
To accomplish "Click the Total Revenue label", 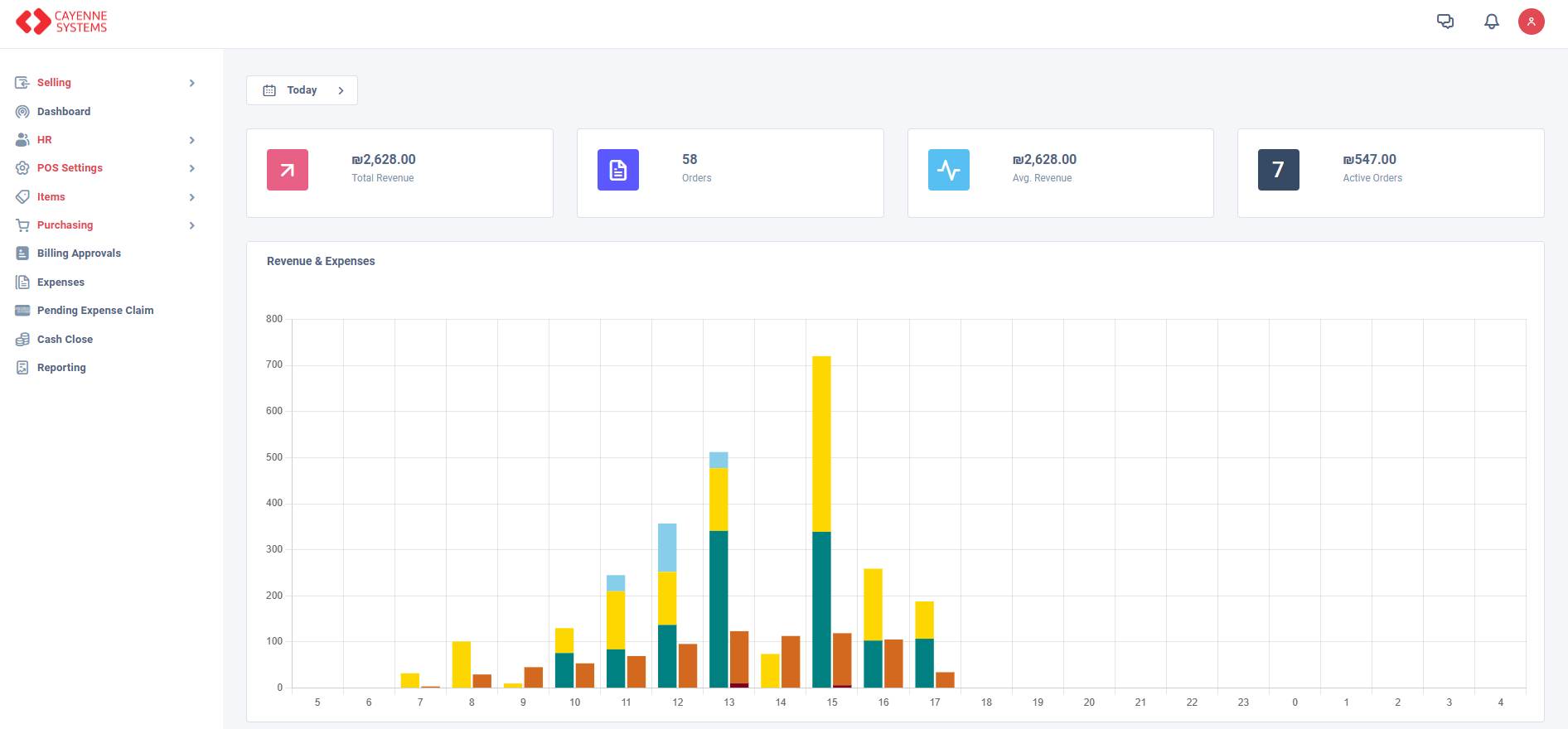I will tap(383, 178).
